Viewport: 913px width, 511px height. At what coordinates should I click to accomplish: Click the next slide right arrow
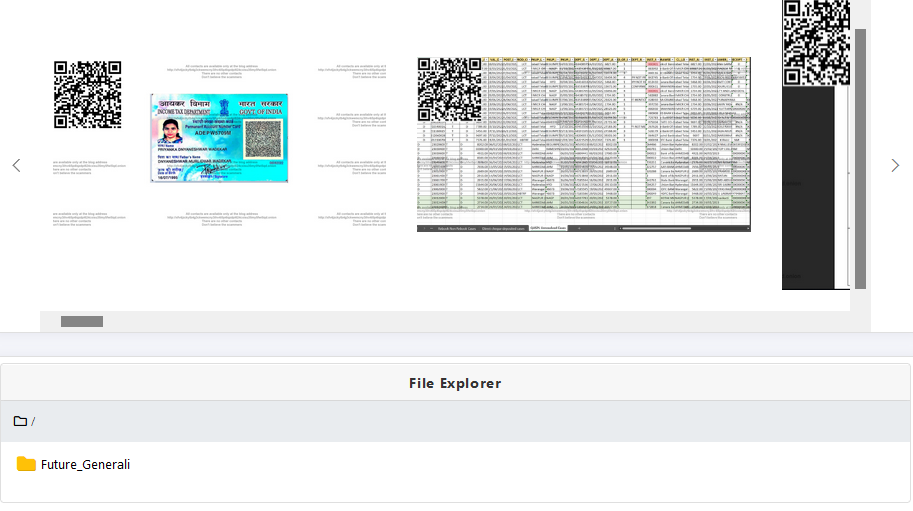(895, 165)
